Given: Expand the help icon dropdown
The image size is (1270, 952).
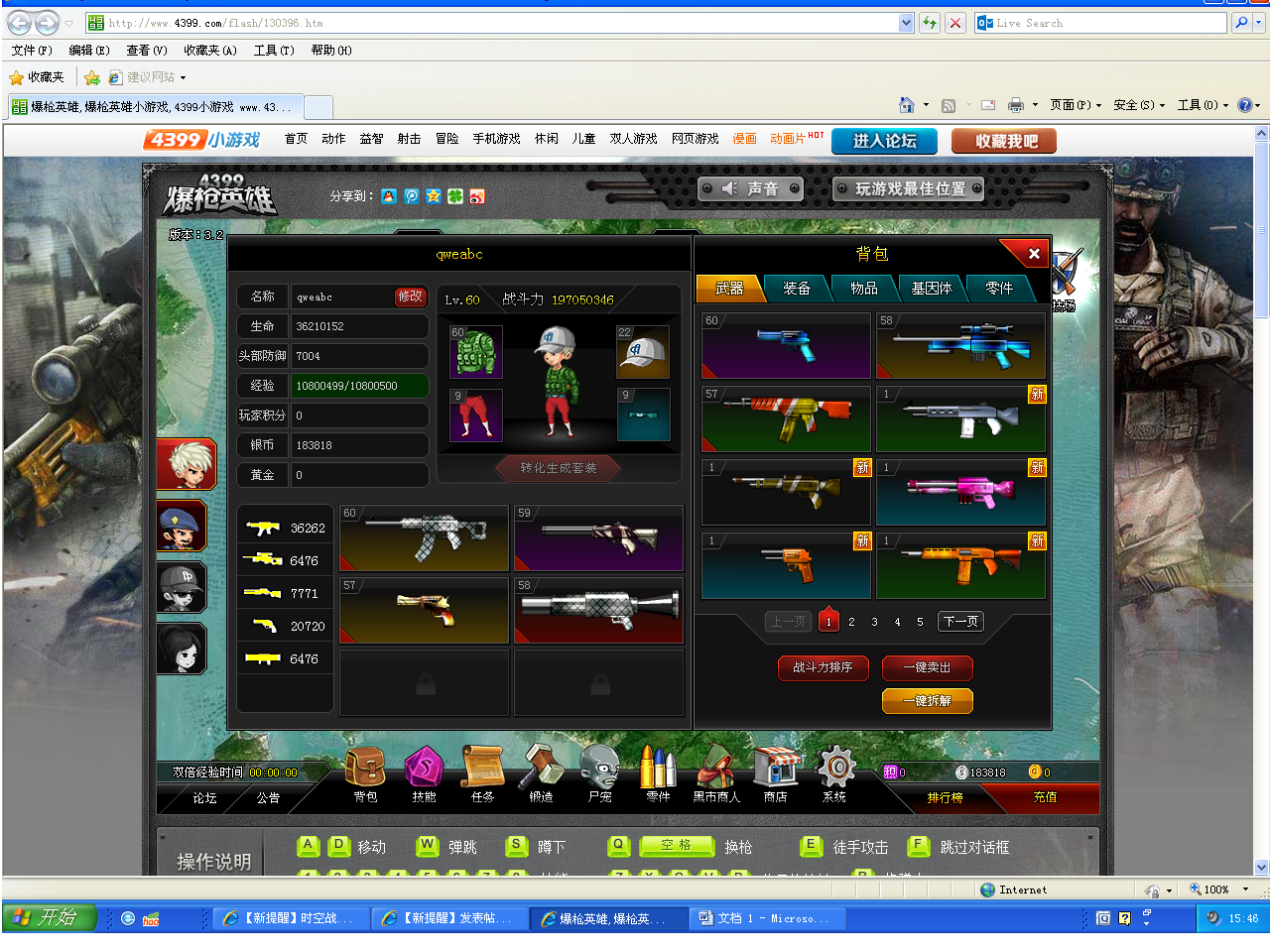Looking at the screenshot, I should click(1258, 105).
